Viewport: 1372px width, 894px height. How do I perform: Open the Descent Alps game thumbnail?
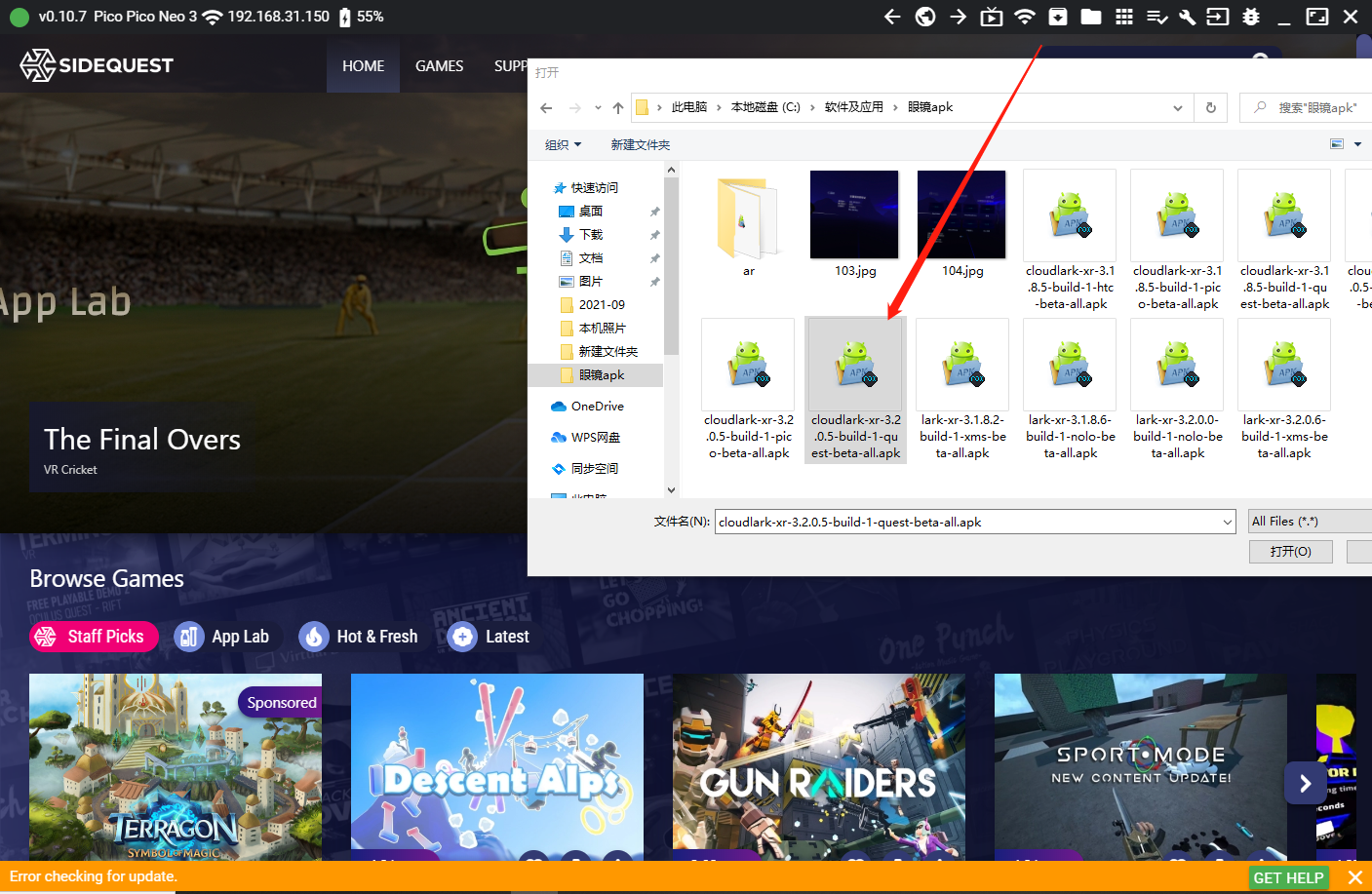497,767
